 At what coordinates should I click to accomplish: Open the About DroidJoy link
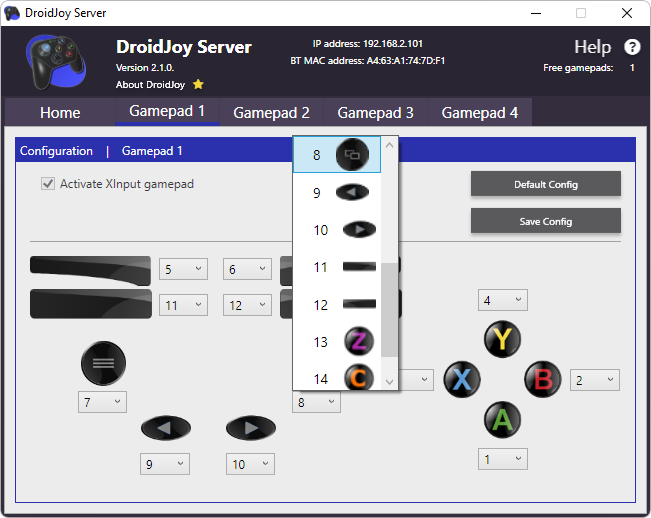pos(150,85)
